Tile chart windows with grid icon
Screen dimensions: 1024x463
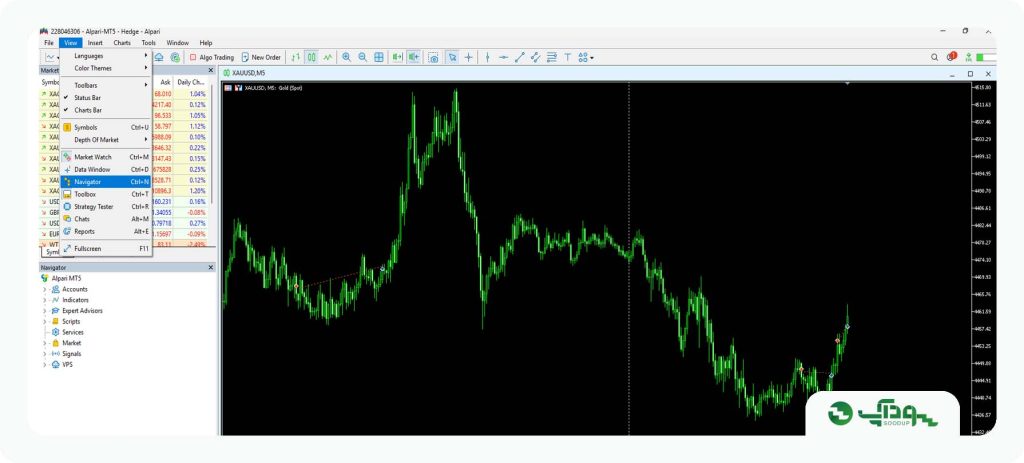(x=379, y=57)
